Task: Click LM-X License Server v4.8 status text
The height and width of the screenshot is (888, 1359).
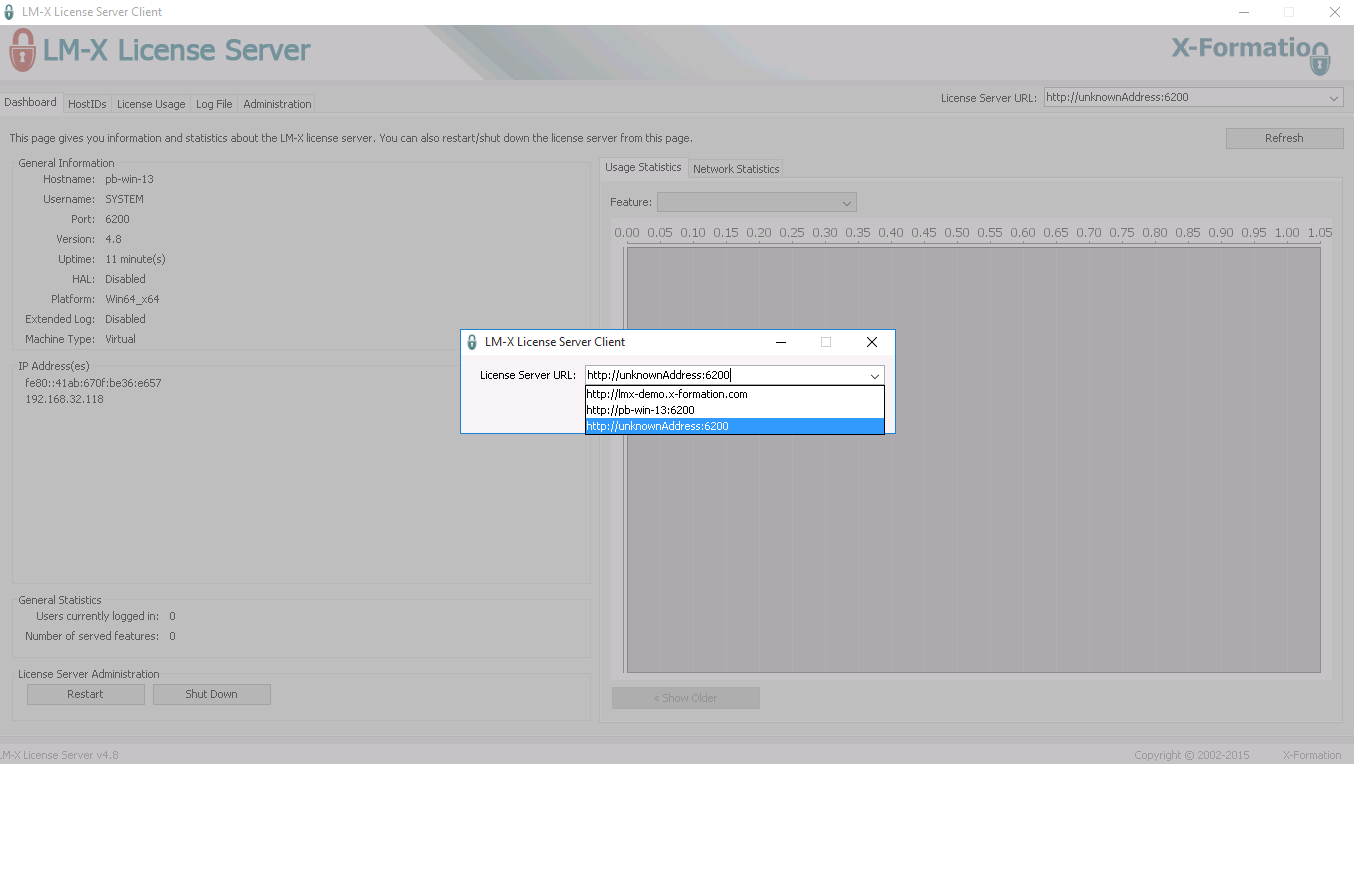Action: [x=59, y=755]
